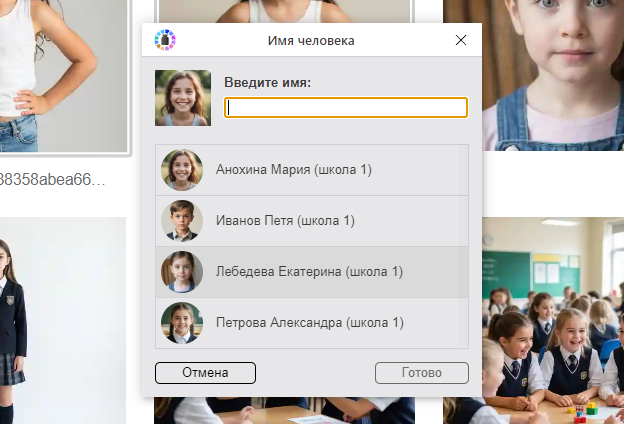Choose 'Иванов Петя (школа 1)' from list
The image size is (624, 424).
[285, 221]
